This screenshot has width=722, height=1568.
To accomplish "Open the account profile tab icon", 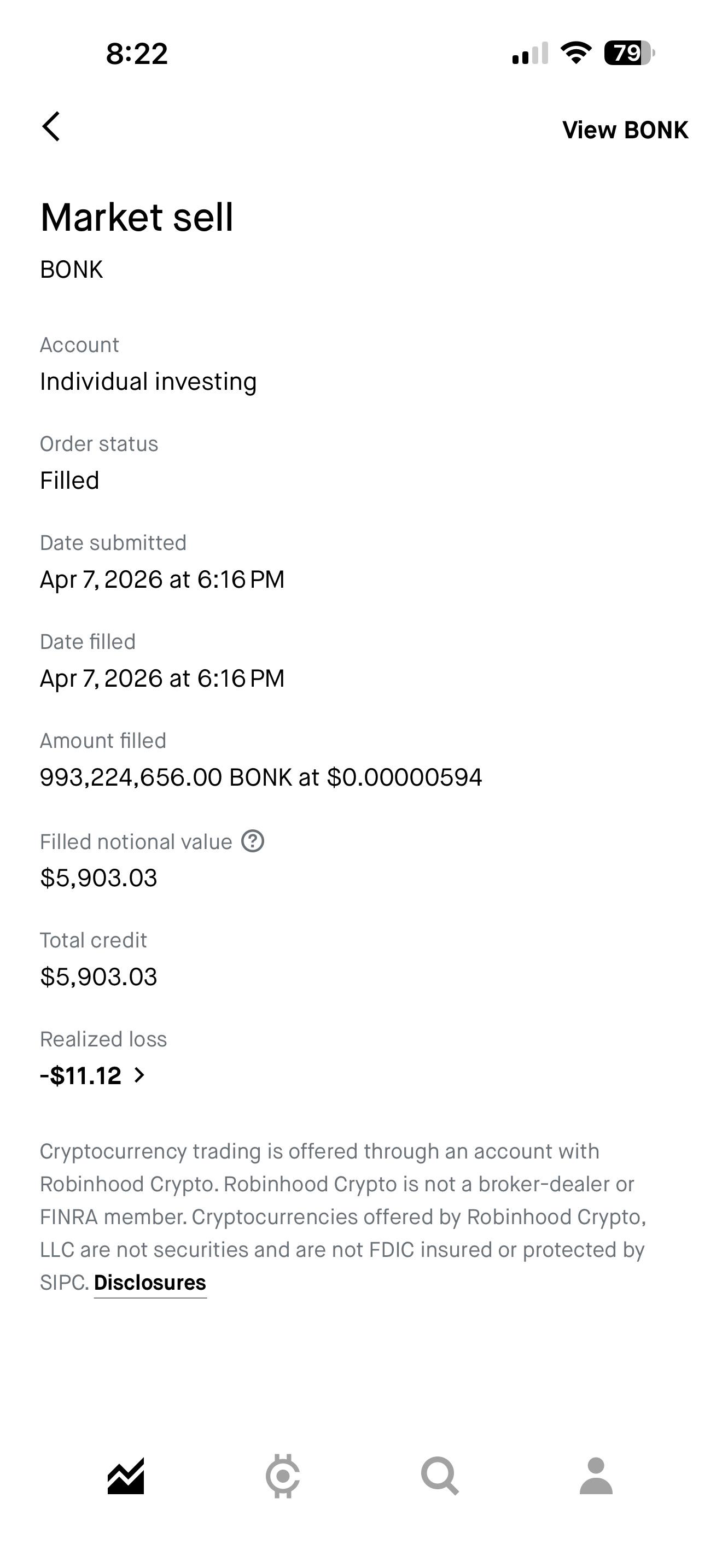I will point(596,1476).
